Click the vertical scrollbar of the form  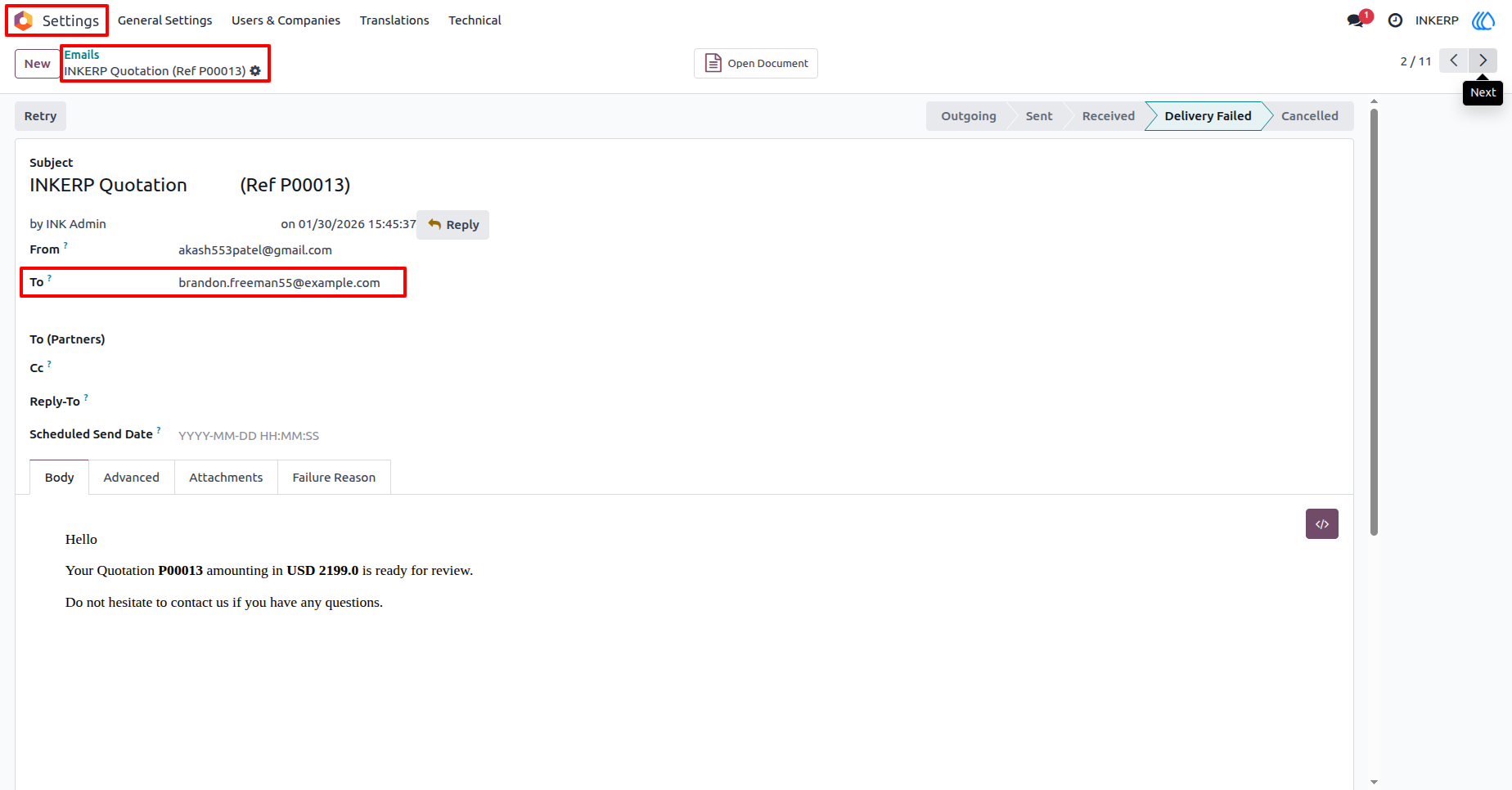click(x=1374, y=323)
